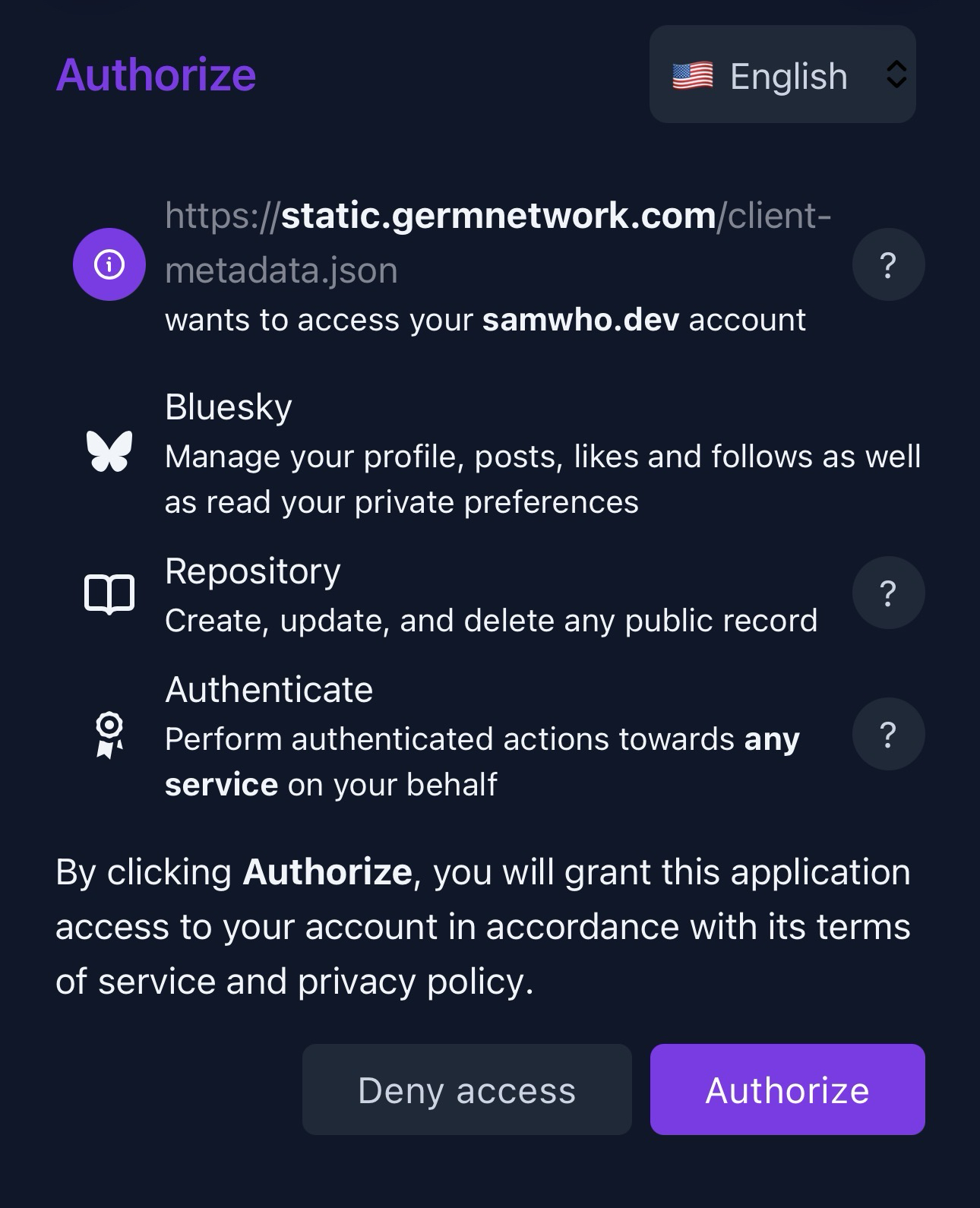980x1208 pixels.
Task: Click the purple info icon beside the client URL
Action: tap(109, 264)
